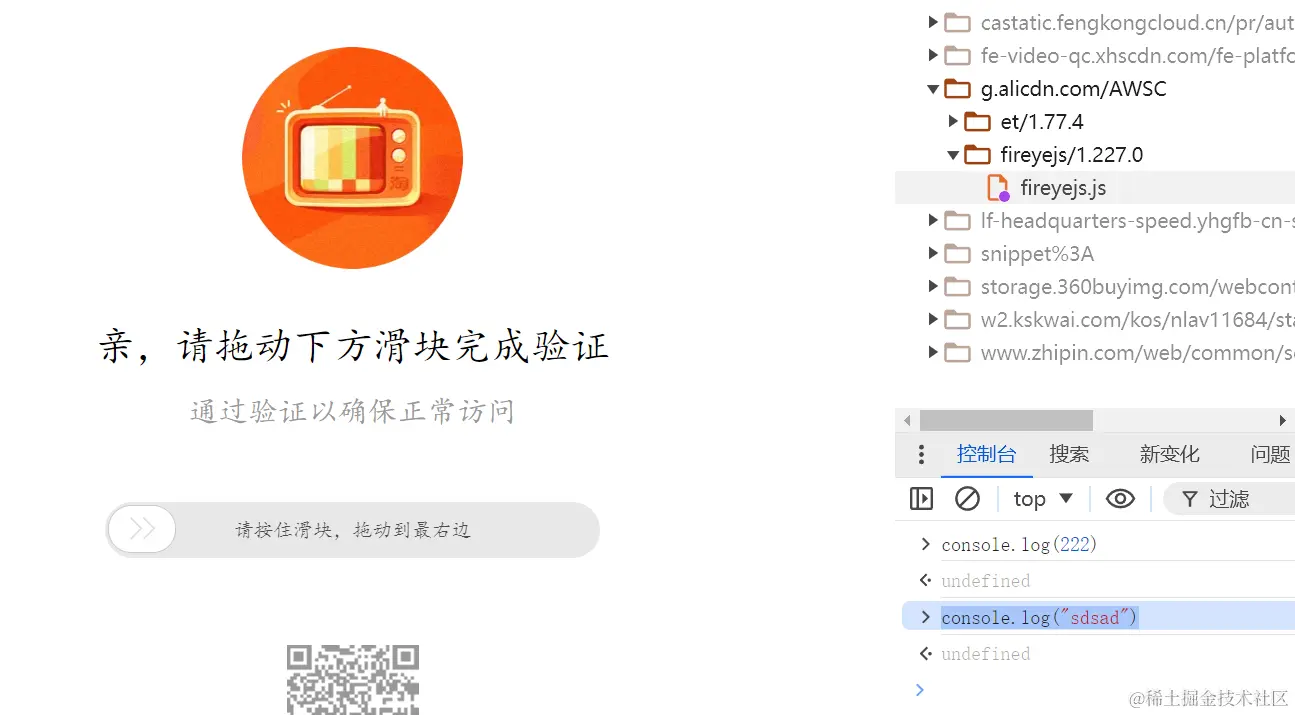1295x715 pixels.
Task: Select the g.alicdn.com/AWSC tree label
Action: click(1073, 88)
